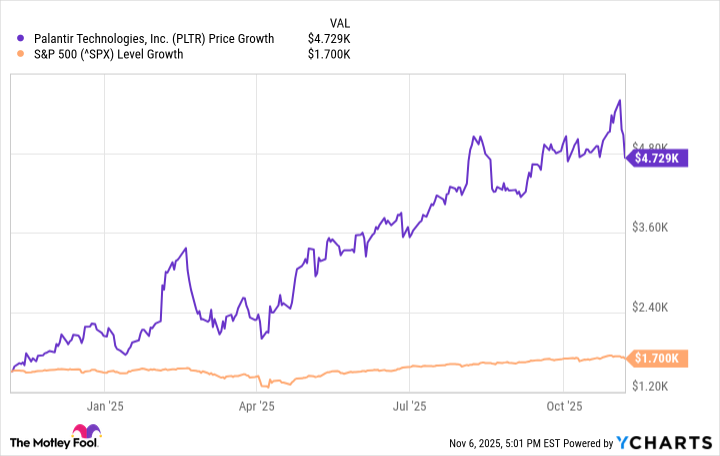This screenshot has height=456, width=720.
Task: Click the Oct '25 x-axis label
Action: click(x=564, y=406)
